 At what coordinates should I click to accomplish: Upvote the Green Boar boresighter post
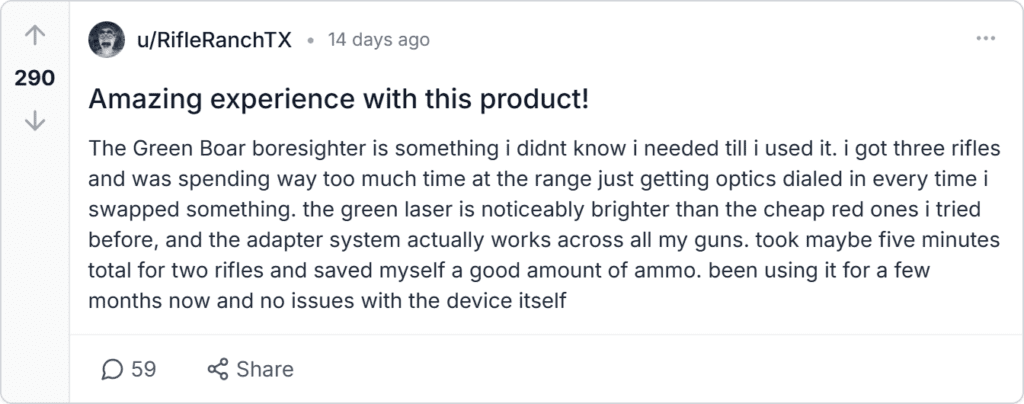(x=35, y=37)
